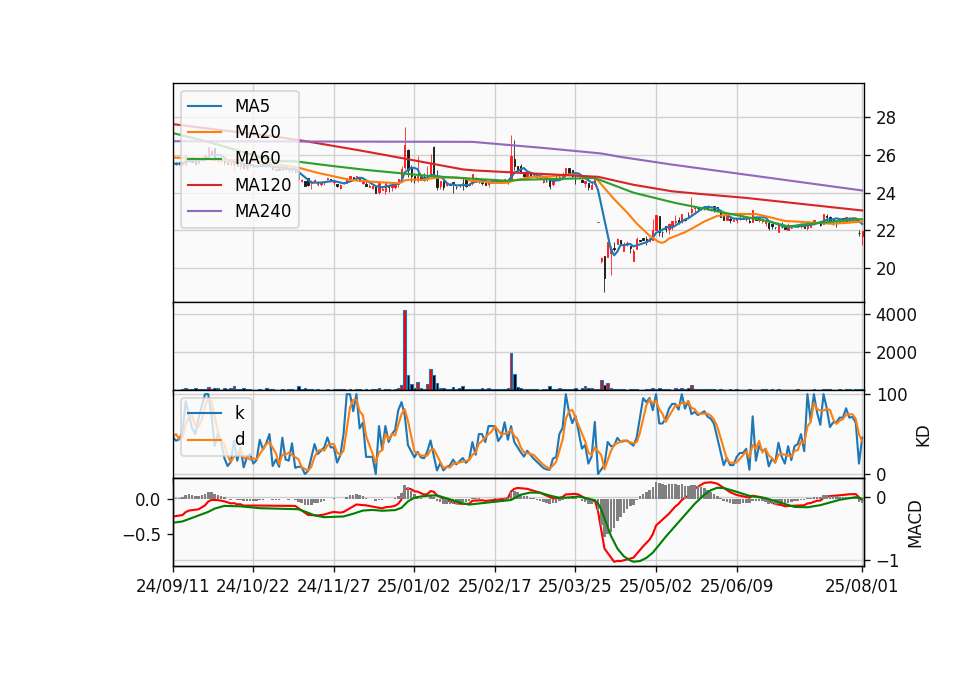Click the date label 24/11/27
This screenshot has width=960, height=690.
click(x=334, y=587)
